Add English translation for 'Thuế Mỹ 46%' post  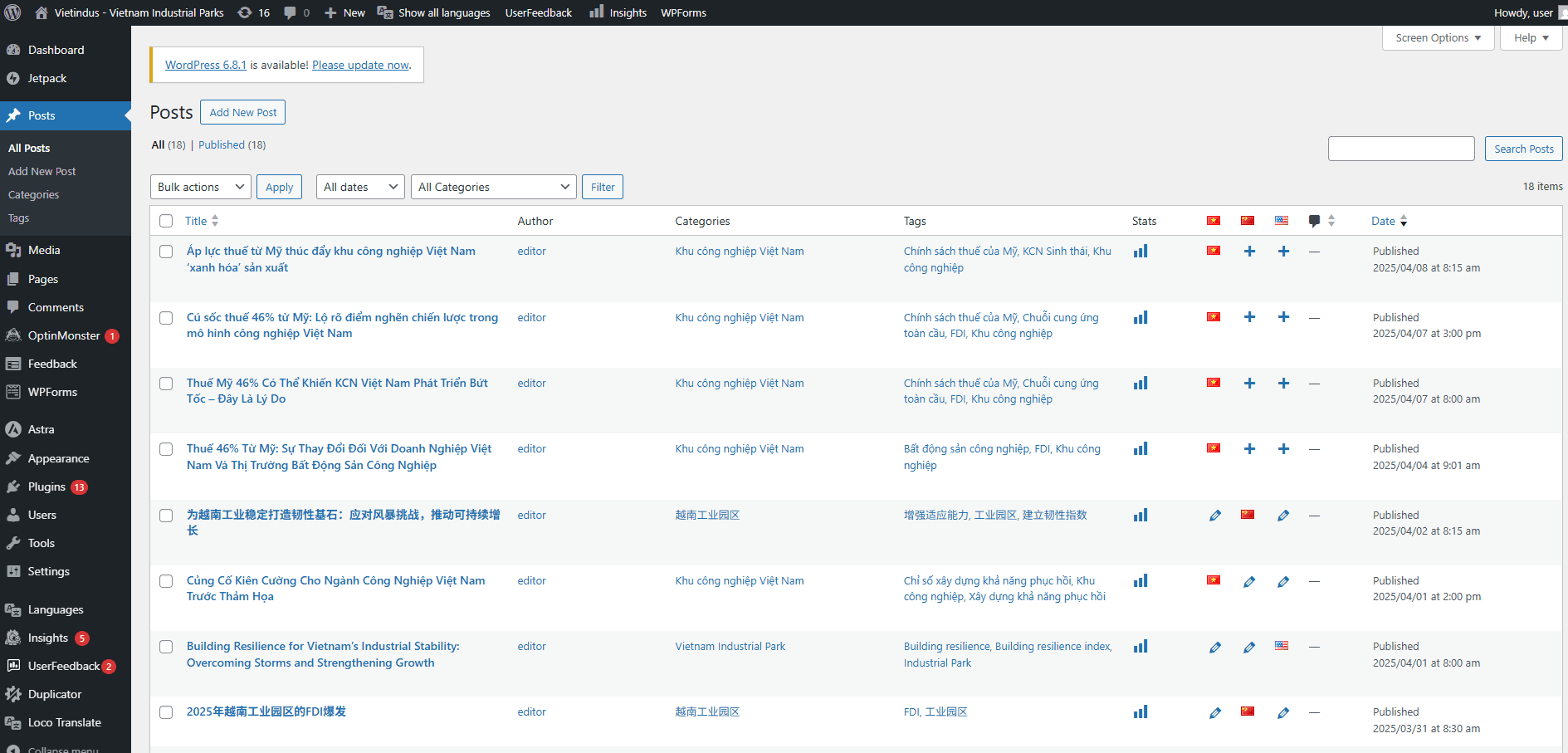point(1283,383)
